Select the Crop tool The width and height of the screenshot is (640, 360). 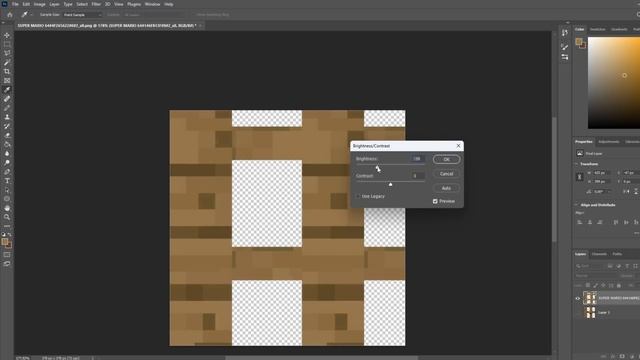point(7,71)
